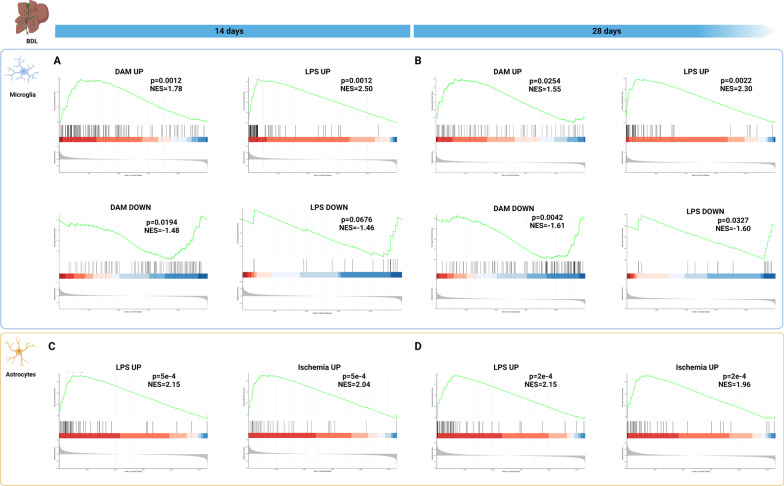Click the NES=-1.46 value
The width and height of the screenshot is (784, 486).
(x=356, y=228)
